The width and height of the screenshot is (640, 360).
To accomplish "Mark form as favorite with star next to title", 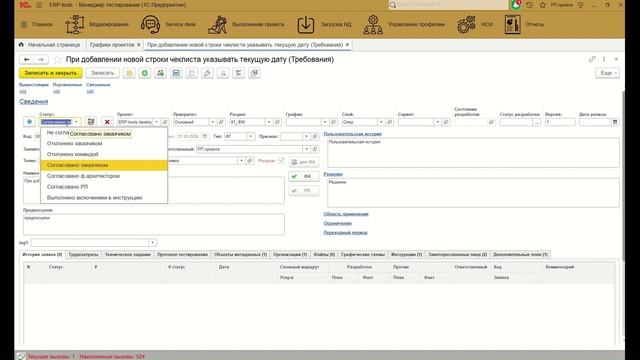I will pos(58,60).
